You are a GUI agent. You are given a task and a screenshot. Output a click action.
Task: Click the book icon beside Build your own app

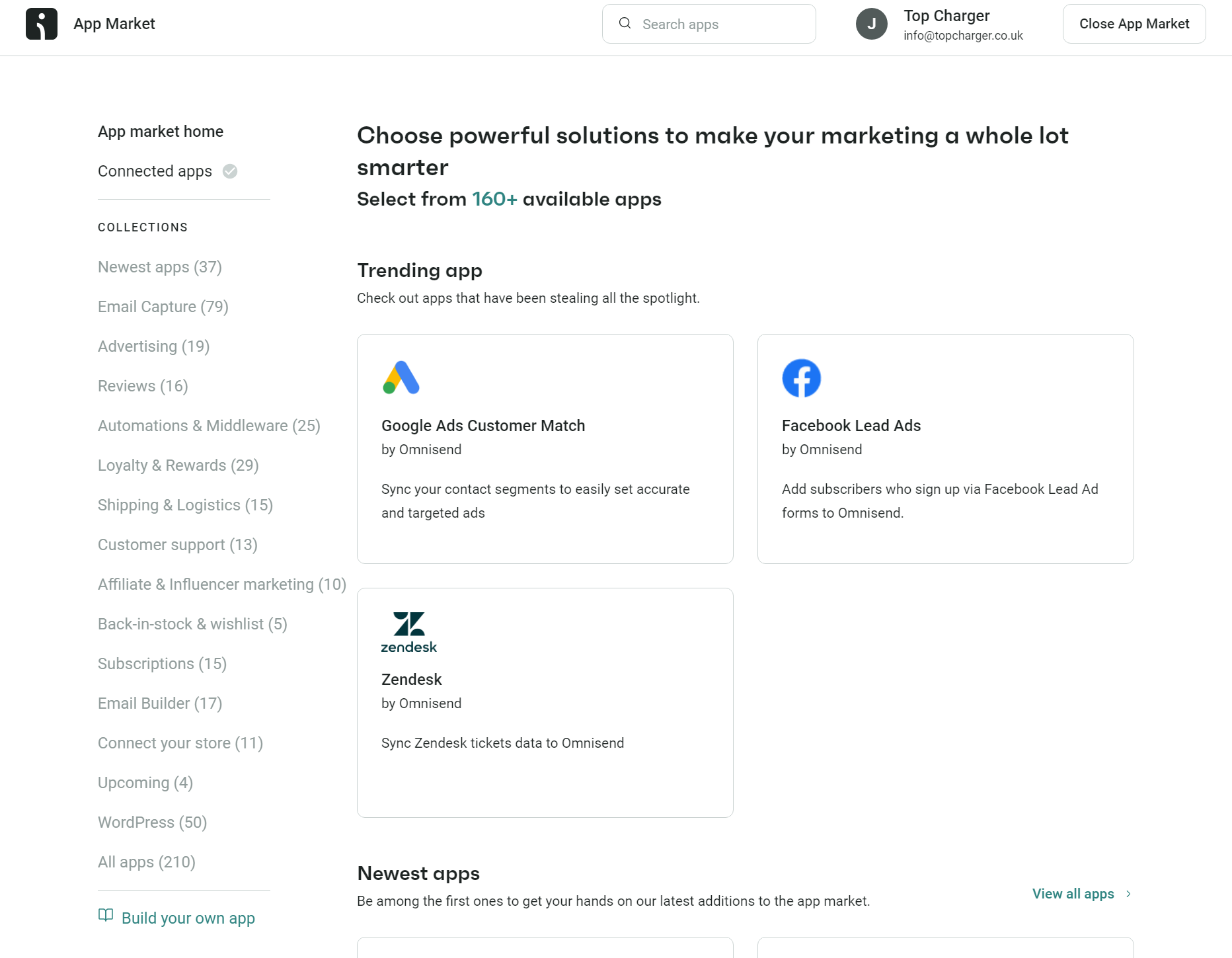[x=106, y=916]
